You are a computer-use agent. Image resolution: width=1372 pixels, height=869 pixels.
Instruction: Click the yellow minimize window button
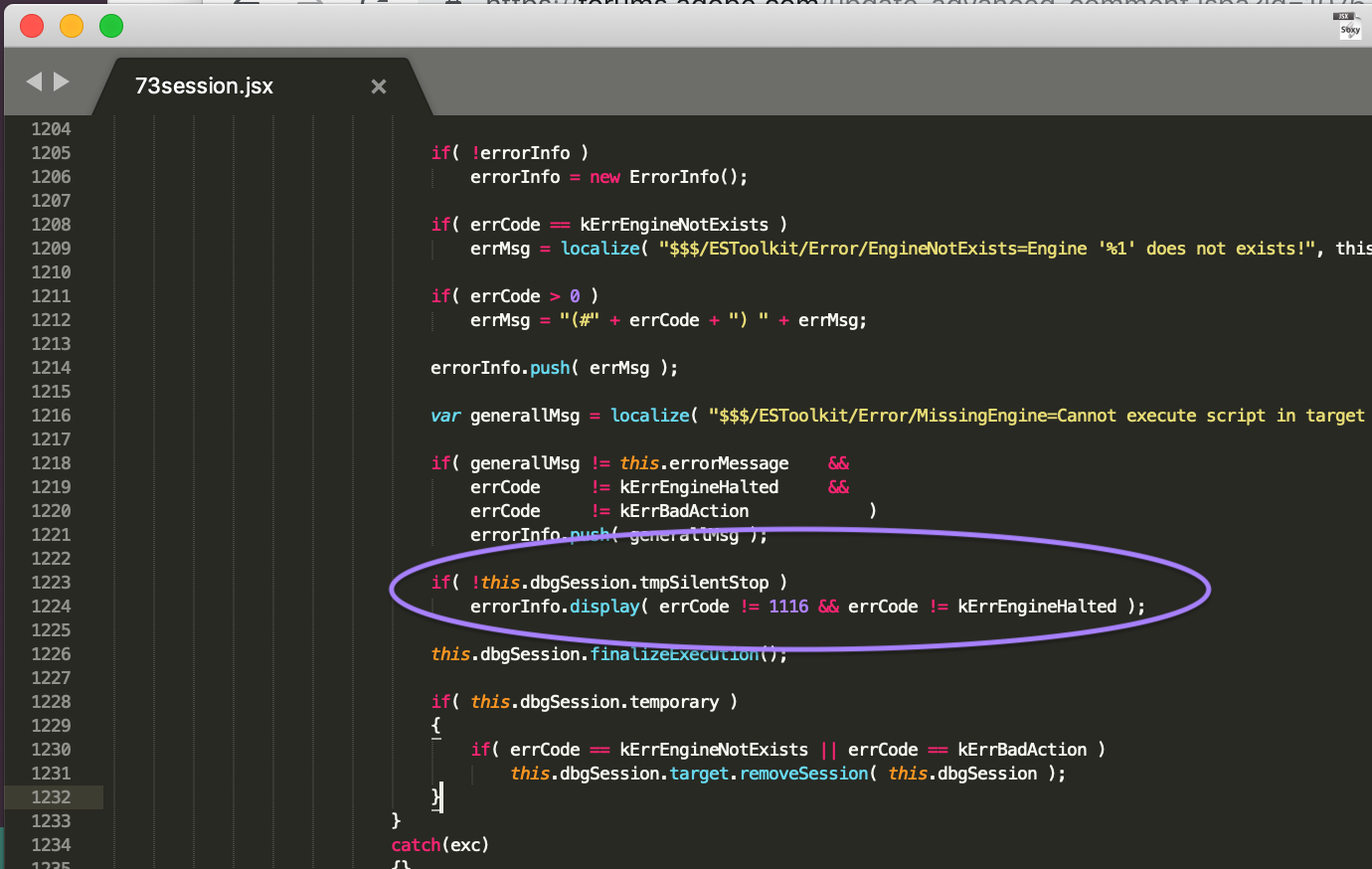tap(72, 26)
